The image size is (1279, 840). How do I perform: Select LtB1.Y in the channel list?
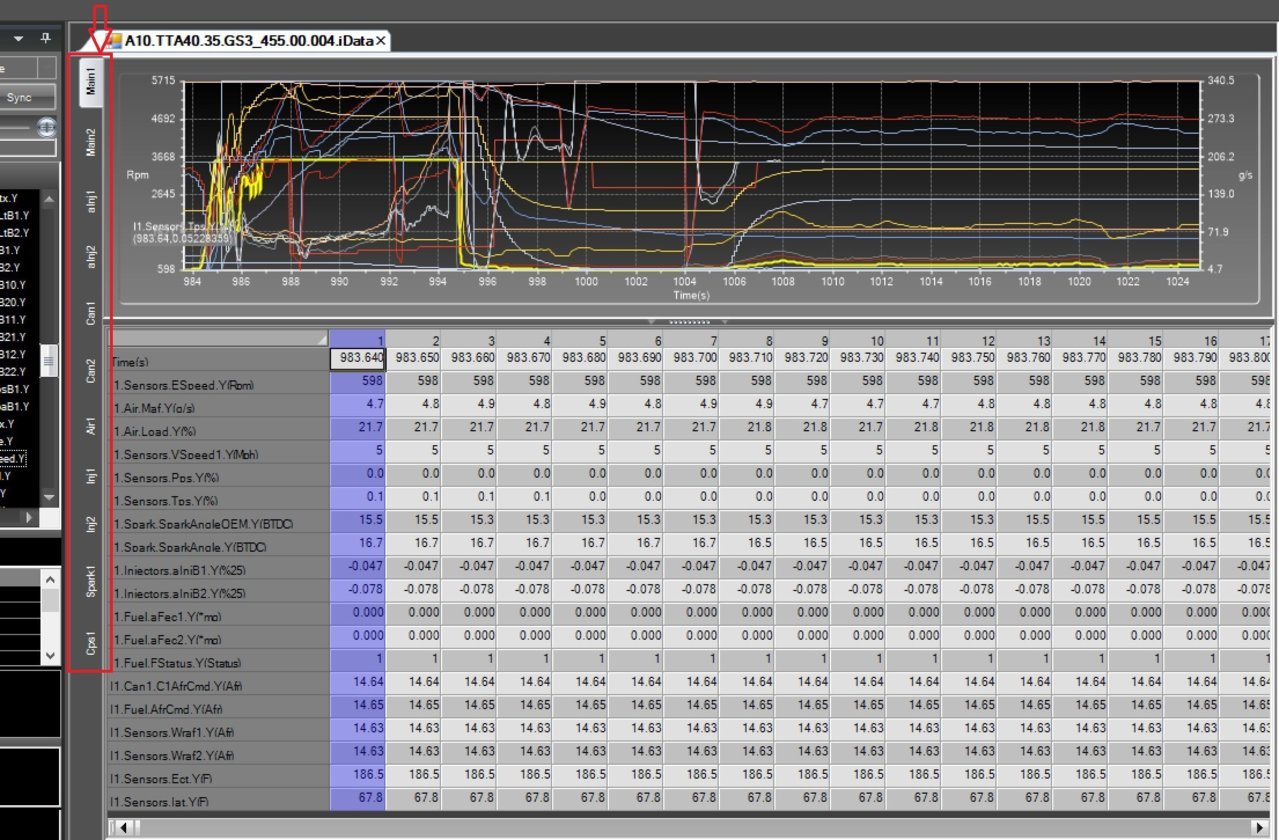pos(16,215)
